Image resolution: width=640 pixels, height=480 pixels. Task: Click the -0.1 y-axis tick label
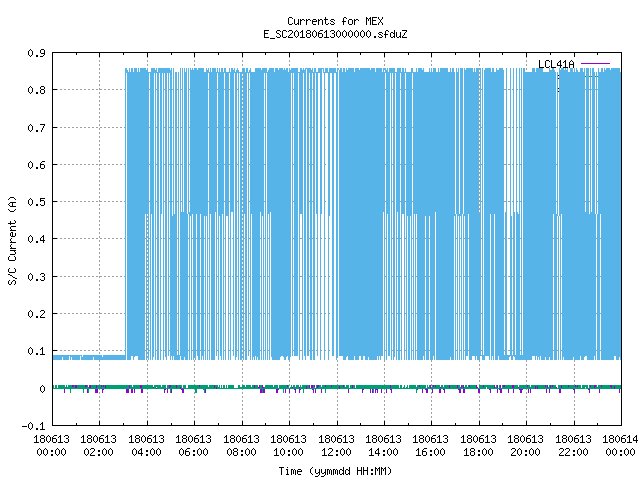coord(33,426)
